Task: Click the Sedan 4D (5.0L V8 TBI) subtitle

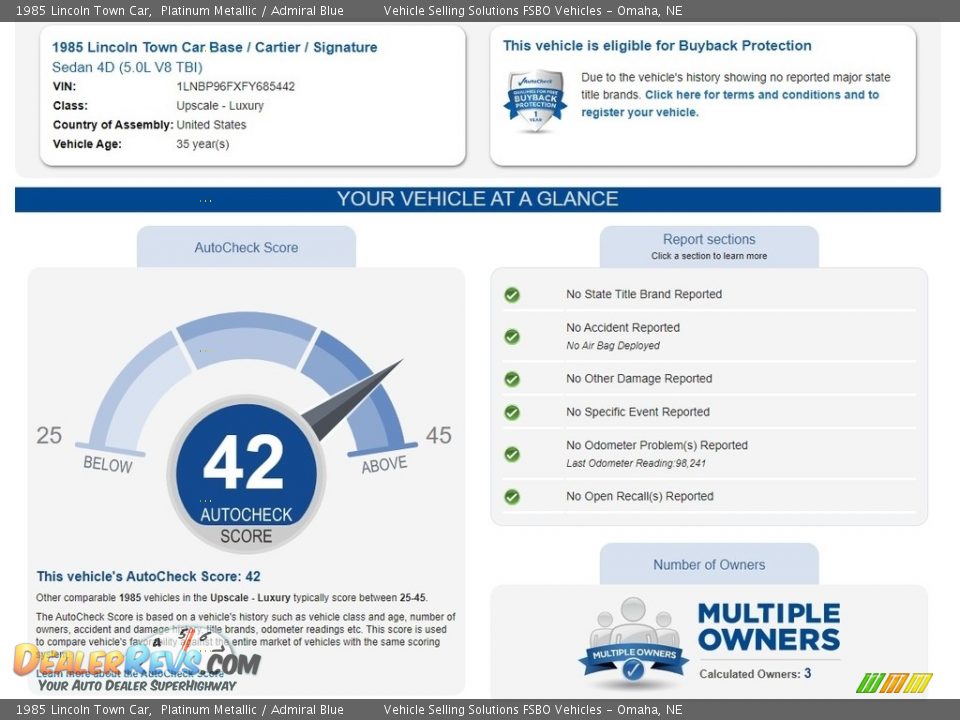Action: tap(127, 67)
